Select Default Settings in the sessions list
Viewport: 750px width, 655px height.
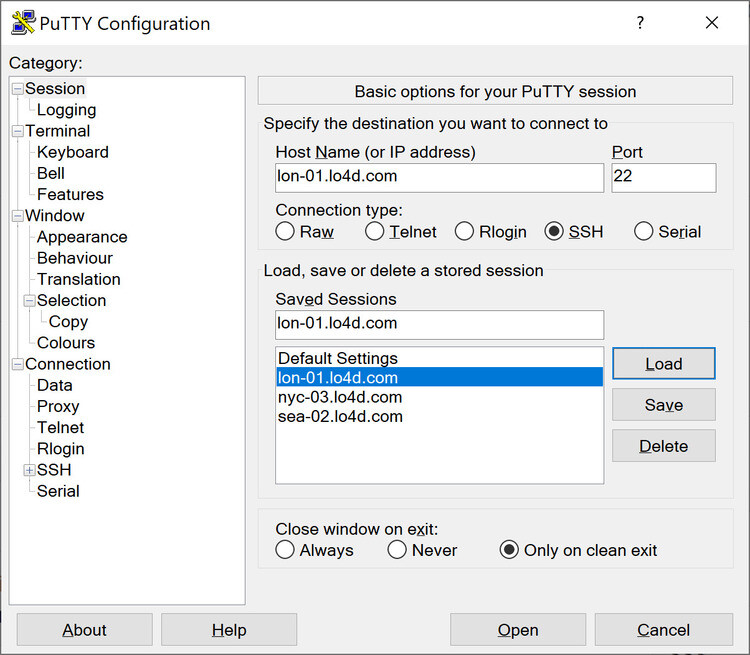[x=338, y=358]
